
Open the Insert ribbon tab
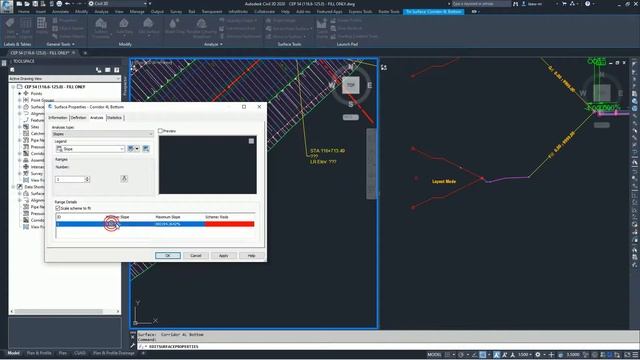coord(41,11)
